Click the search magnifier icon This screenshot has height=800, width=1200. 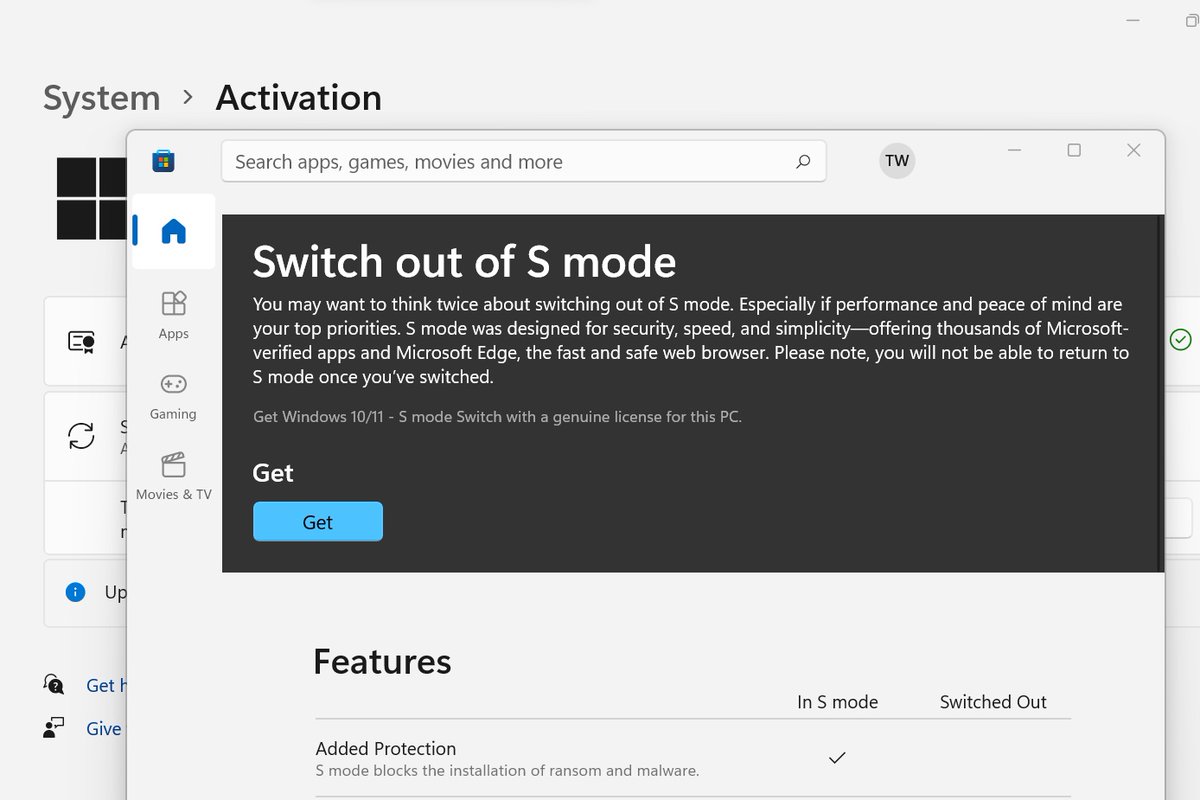(802, 161)
